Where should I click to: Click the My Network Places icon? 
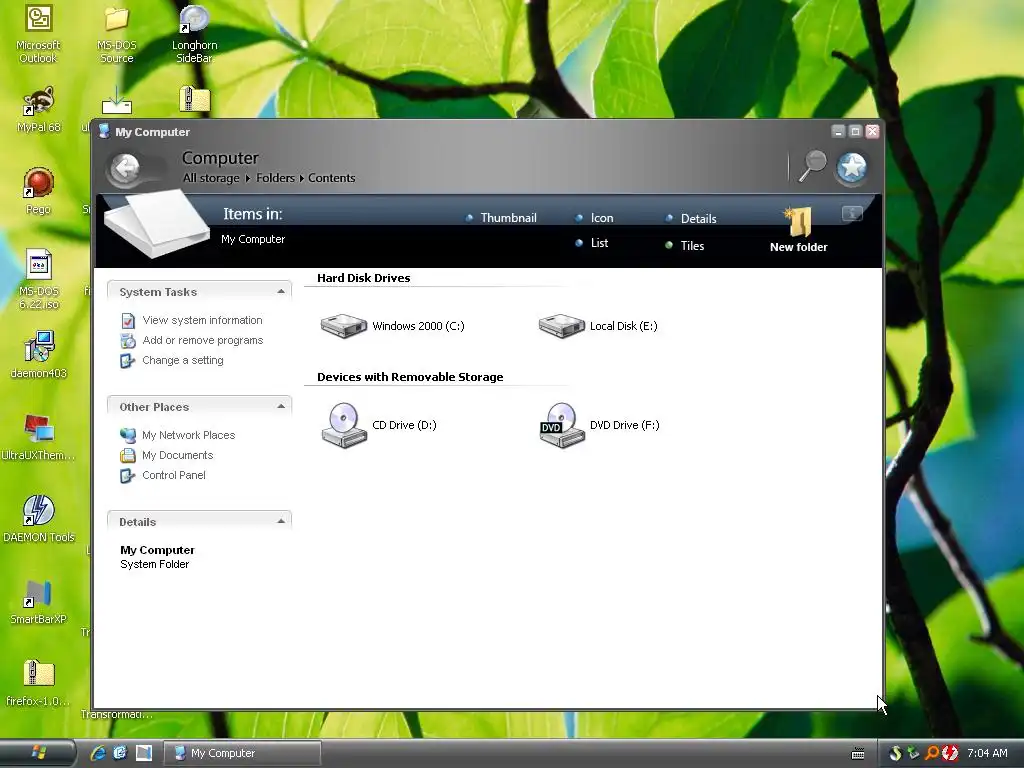[x=128, y=435]
